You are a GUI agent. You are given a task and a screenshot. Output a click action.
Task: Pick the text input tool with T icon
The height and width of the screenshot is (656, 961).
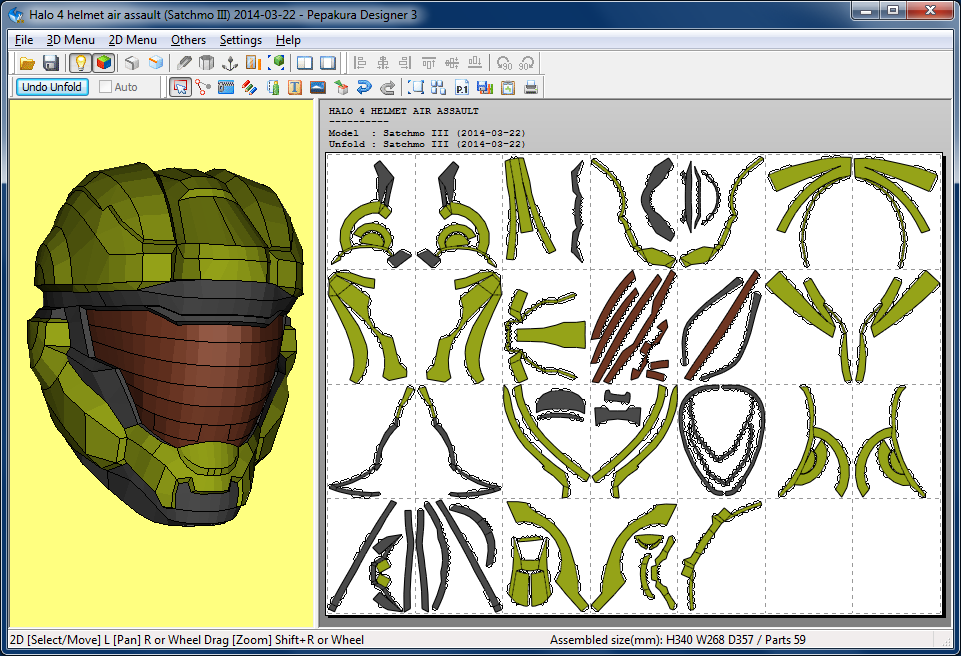click(x=295, y=87)
